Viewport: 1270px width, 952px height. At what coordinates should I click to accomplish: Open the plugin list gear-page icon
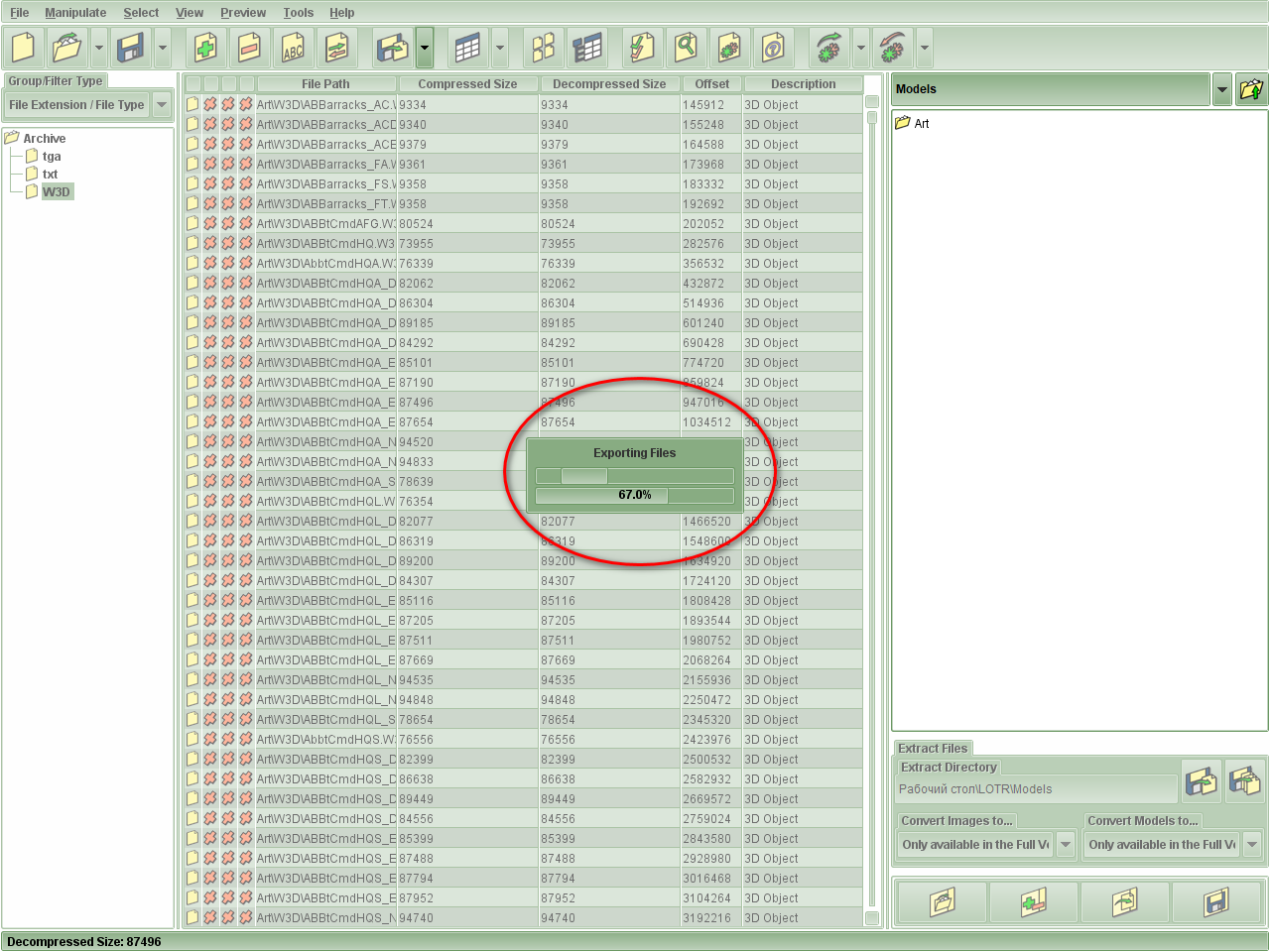tap(730, 47)
